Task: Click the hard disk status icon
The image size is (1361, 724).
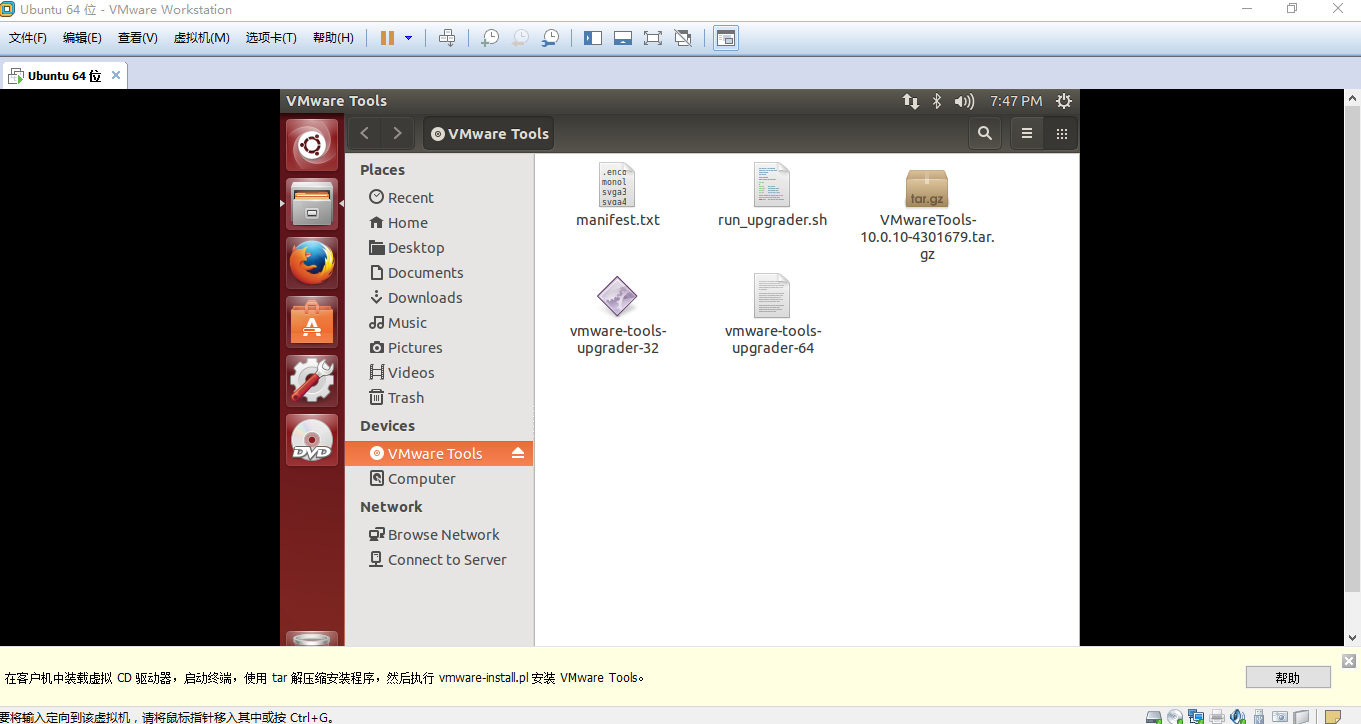Action: click(1153, 716)
